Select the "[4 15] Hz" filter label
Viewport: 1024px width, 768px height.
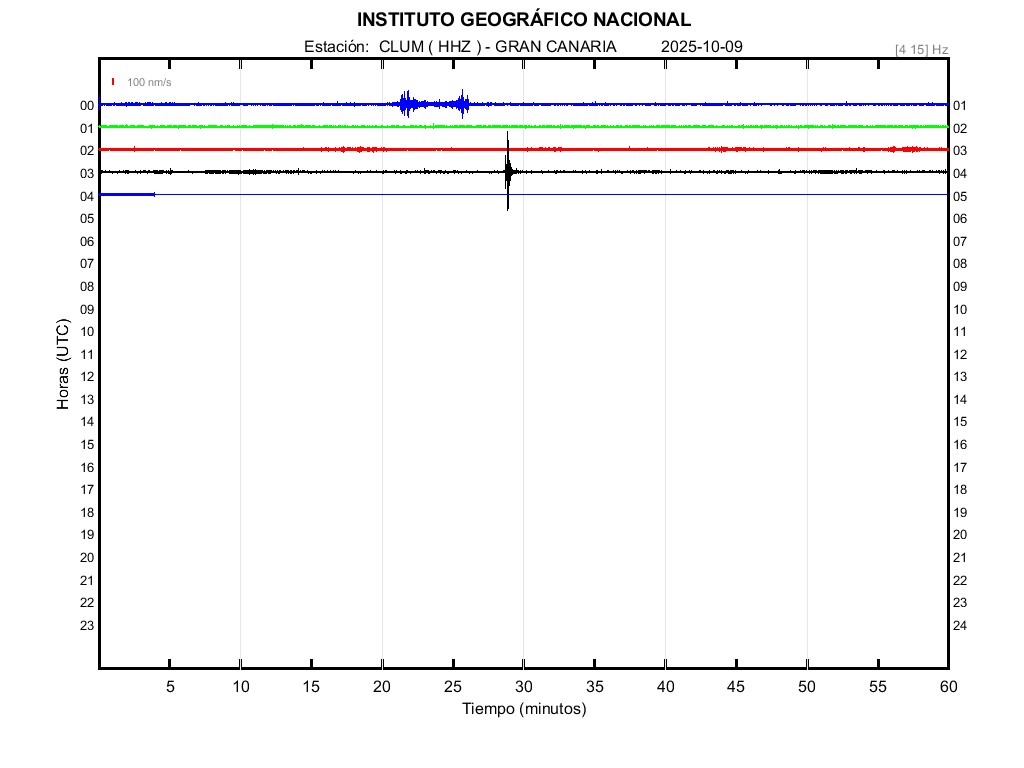921,49
